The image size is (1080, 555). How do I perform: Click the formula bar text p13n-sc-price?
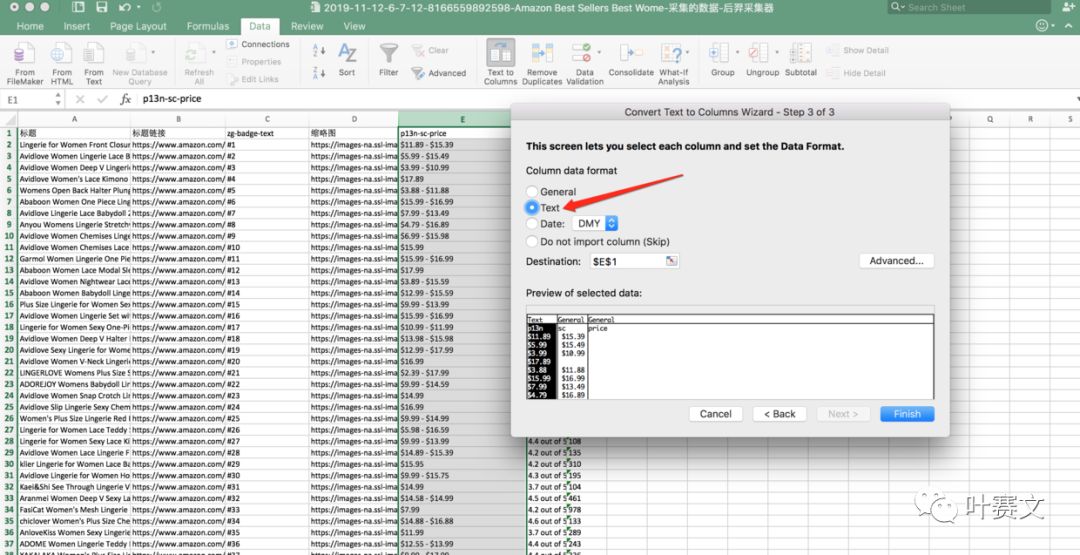[x=172, y=99]
